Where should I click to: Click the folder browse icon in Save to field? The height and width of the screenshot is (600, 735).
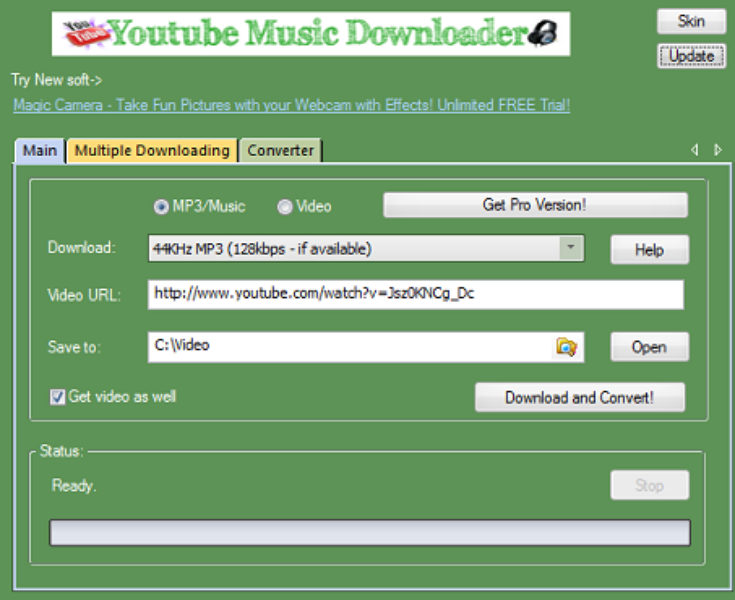point(567,347)
